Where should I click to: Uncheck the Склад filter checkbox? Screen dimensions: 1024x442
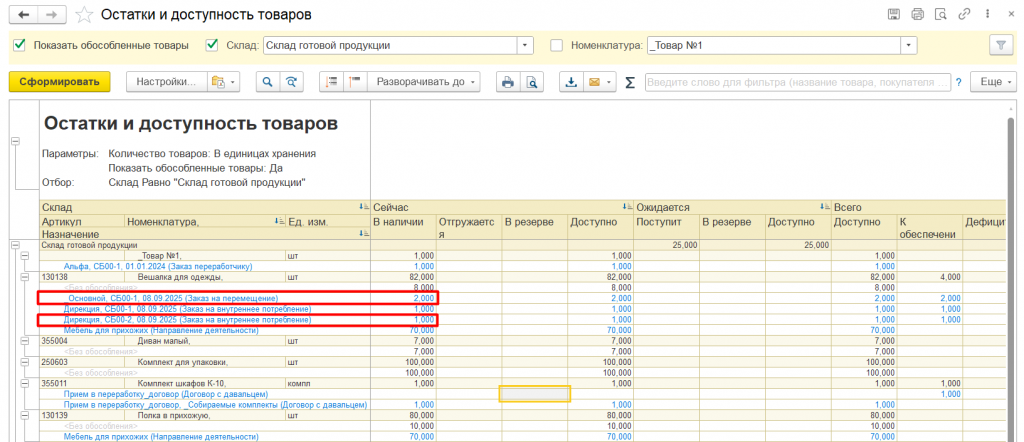[212, 45]
